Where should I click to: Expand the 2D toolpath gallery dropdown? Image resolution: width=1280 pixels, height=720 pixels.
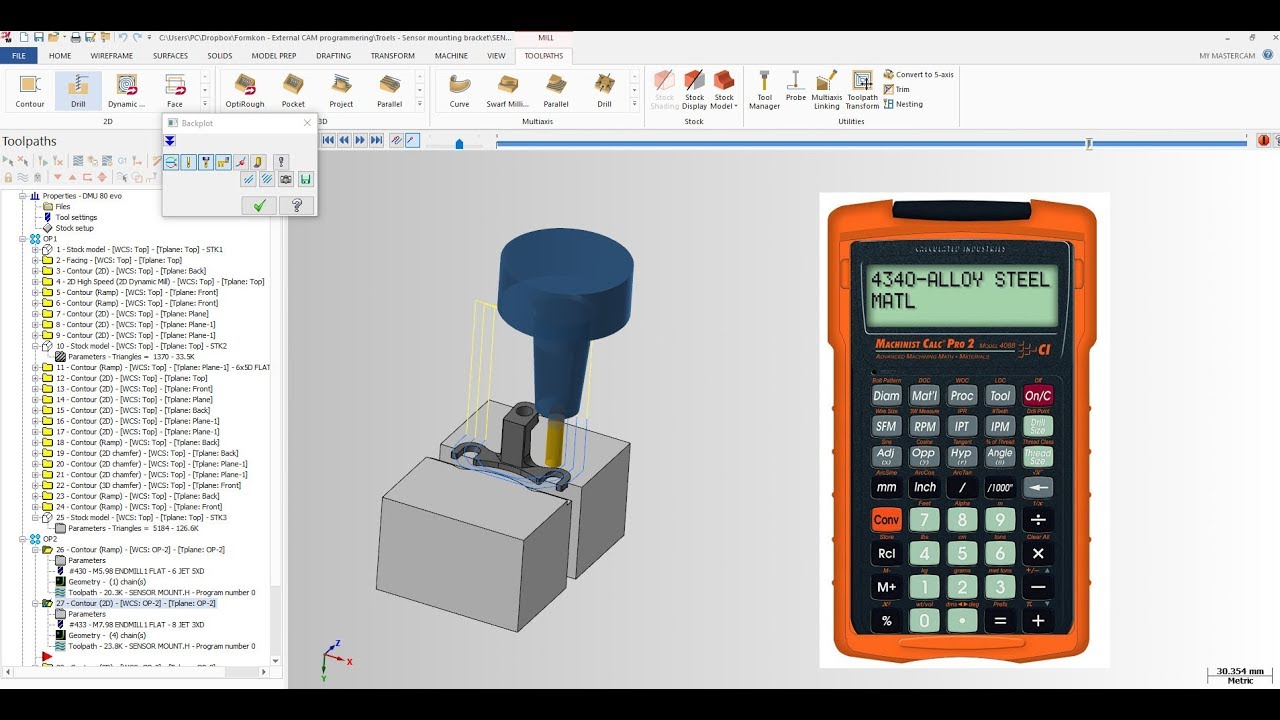click(205, 103)
